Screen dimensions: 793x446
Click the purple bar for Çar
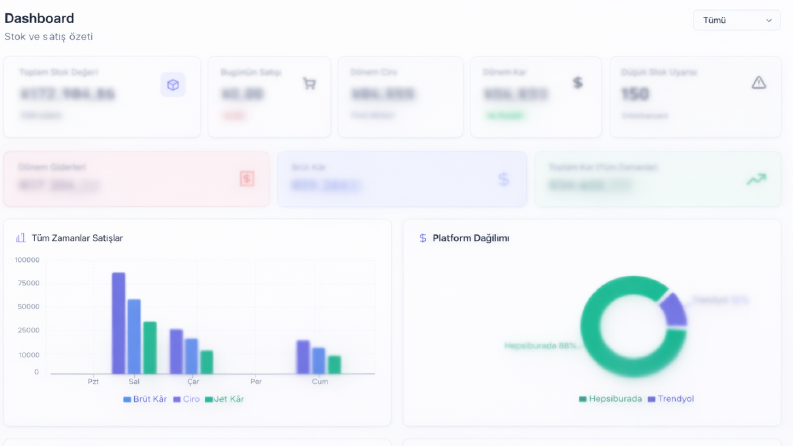pyautogui.click(x=176, y=351)
